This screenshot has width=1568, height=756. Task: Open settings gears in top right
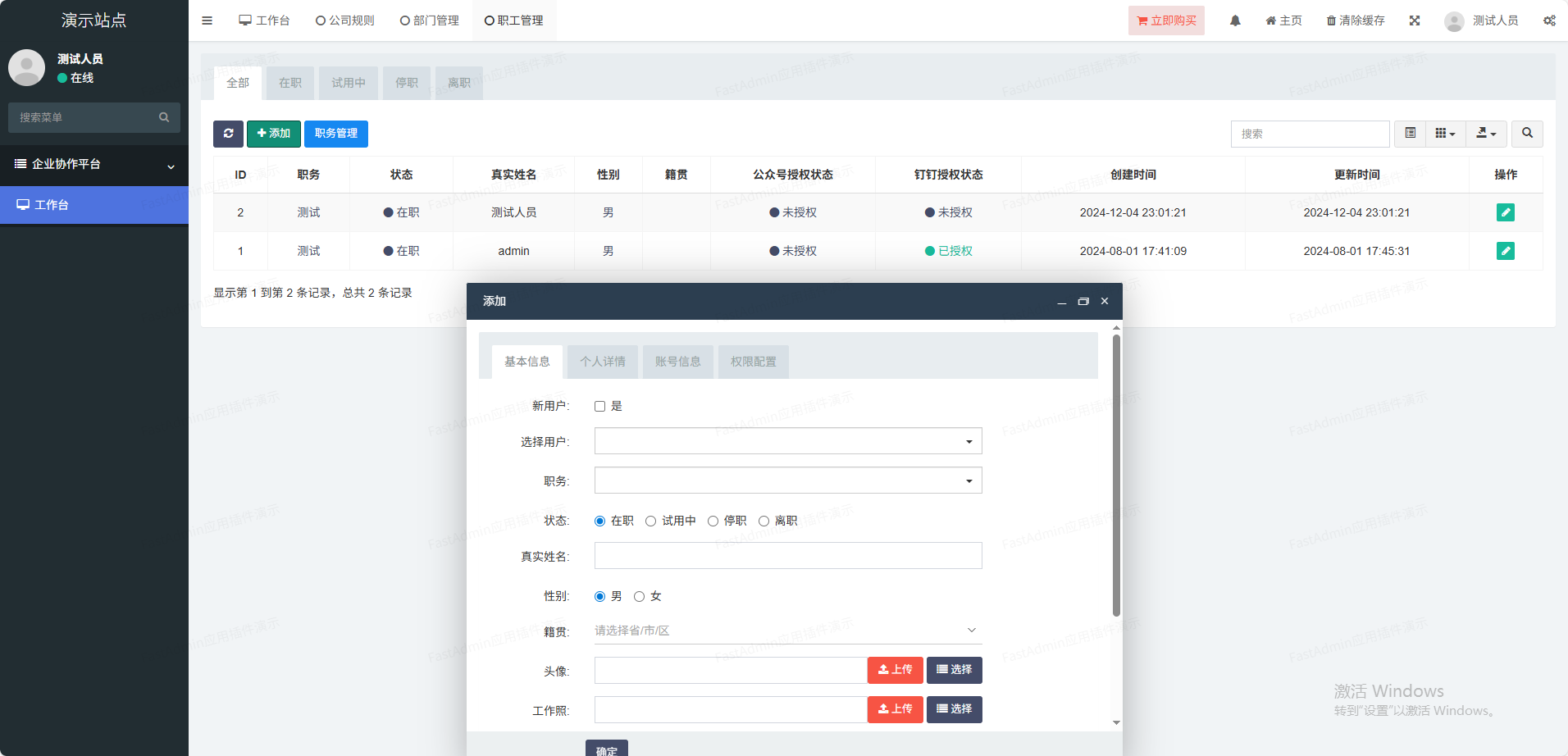[1549, 20]
